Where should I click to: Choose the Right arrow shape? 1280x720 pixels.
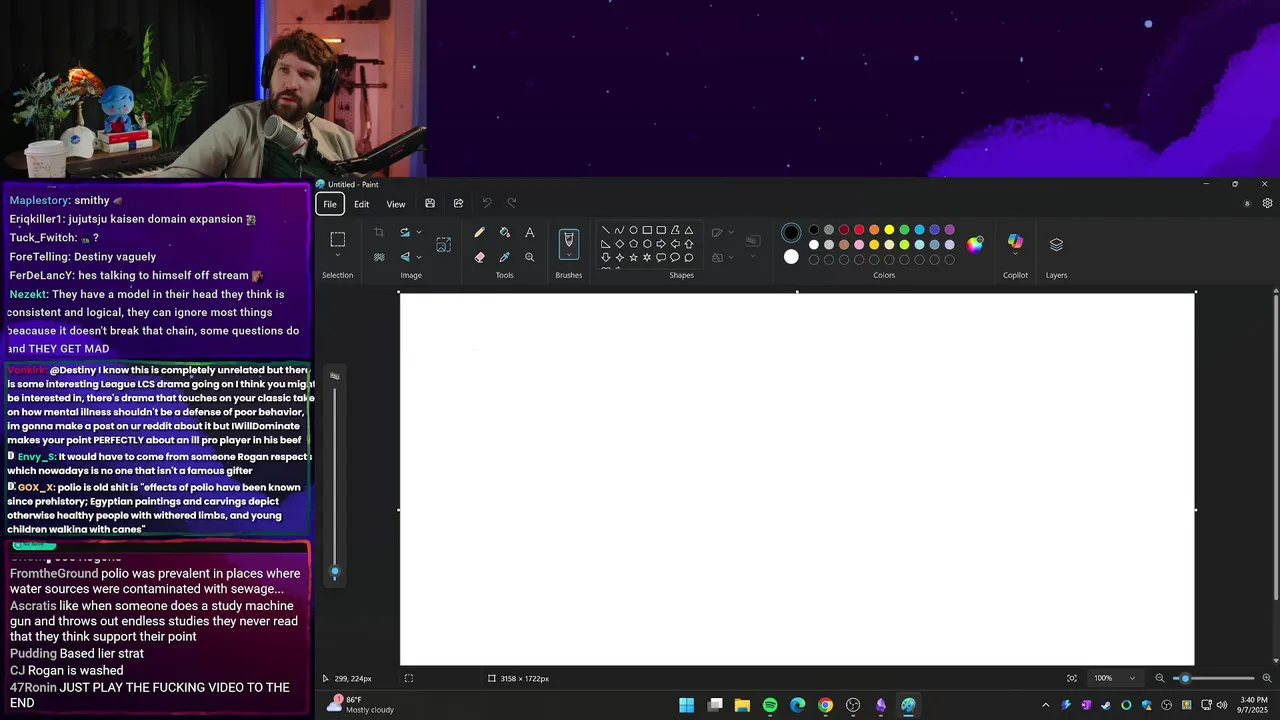pos(661,243)
